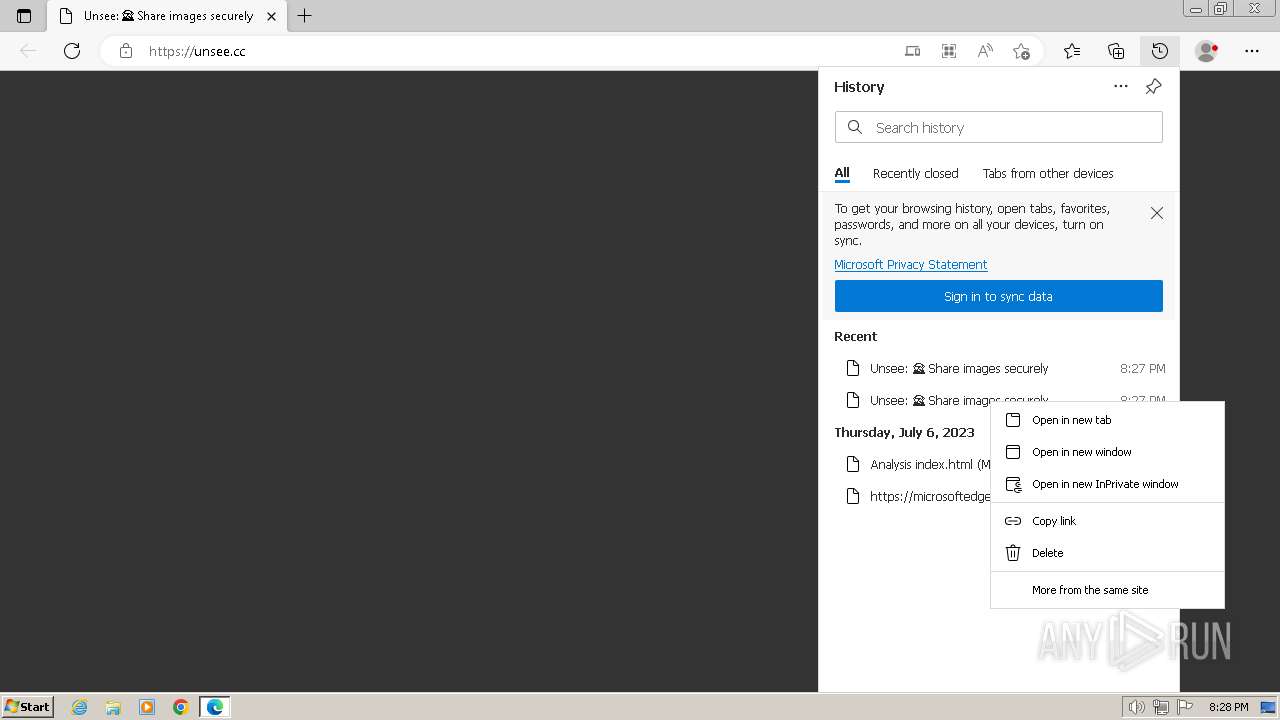1280x720 pixels.
Task: Click the taskbar clock 8:28 PM
Action: pos(1228,707)
